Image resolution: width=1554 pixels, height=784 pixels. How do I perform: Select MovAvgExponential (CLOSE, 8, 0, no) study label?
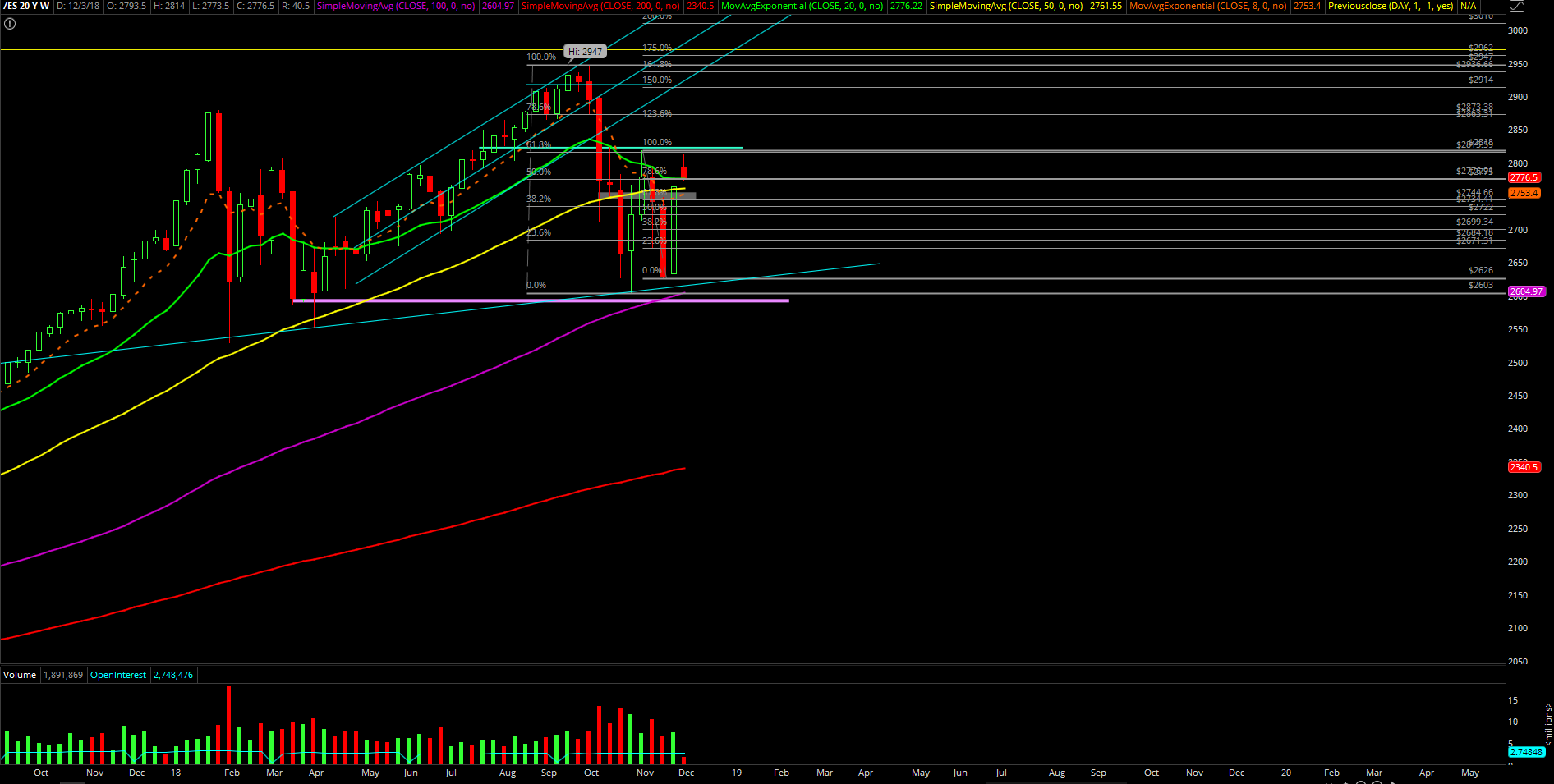(1208, 6)
